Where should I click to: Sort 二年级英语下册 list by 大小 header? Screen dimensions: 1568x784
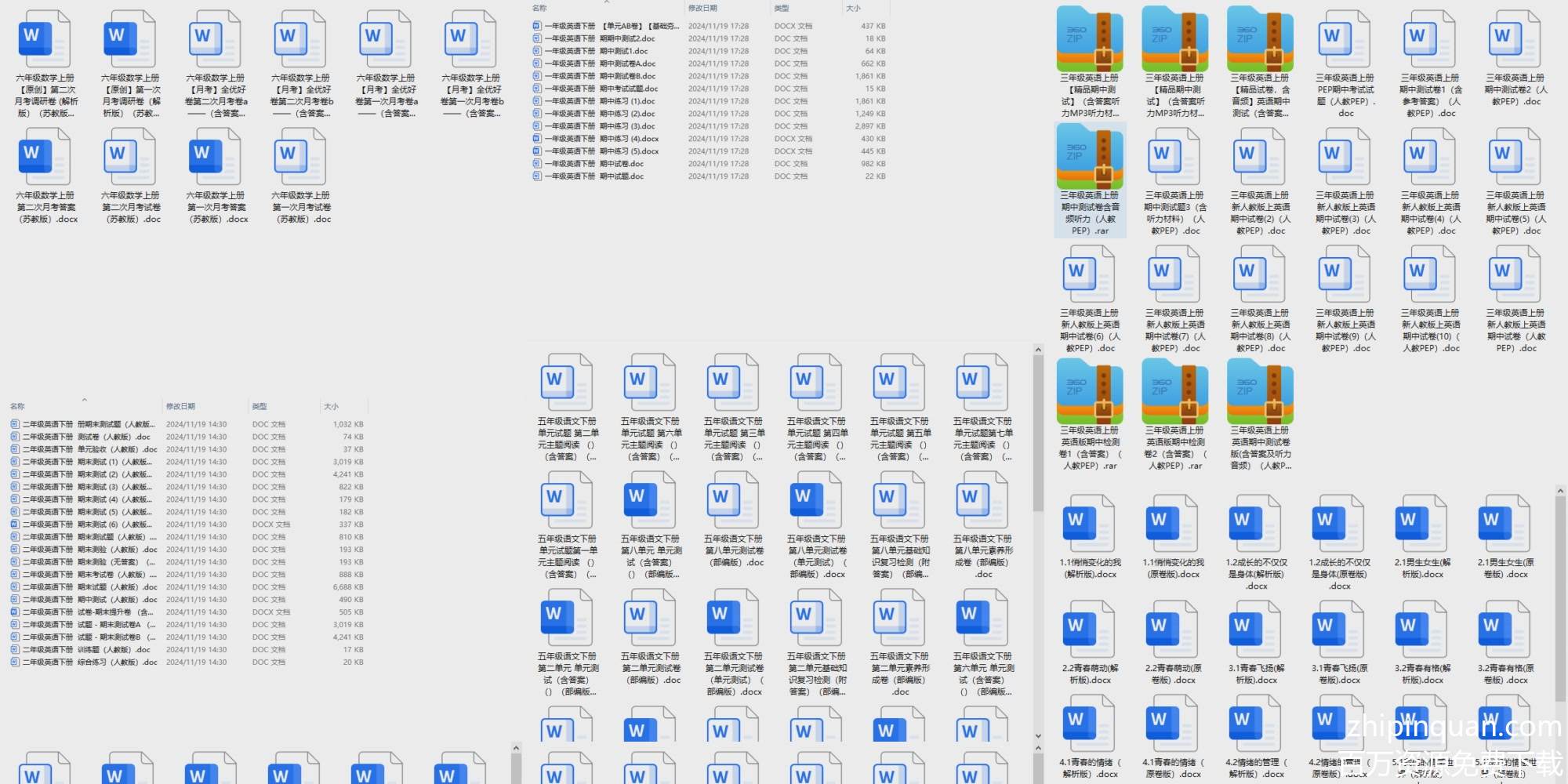coord(332,407)
